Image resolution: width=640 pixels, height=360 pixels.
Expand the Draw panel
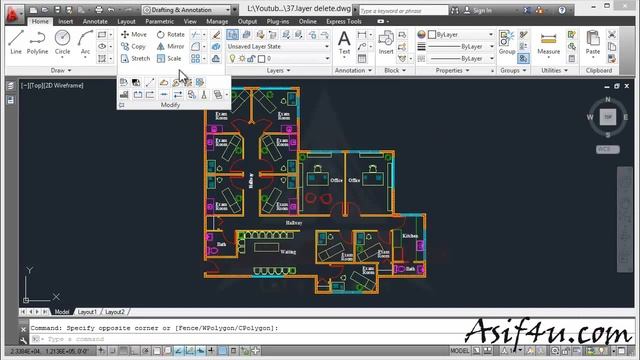[x=61, y=71]
